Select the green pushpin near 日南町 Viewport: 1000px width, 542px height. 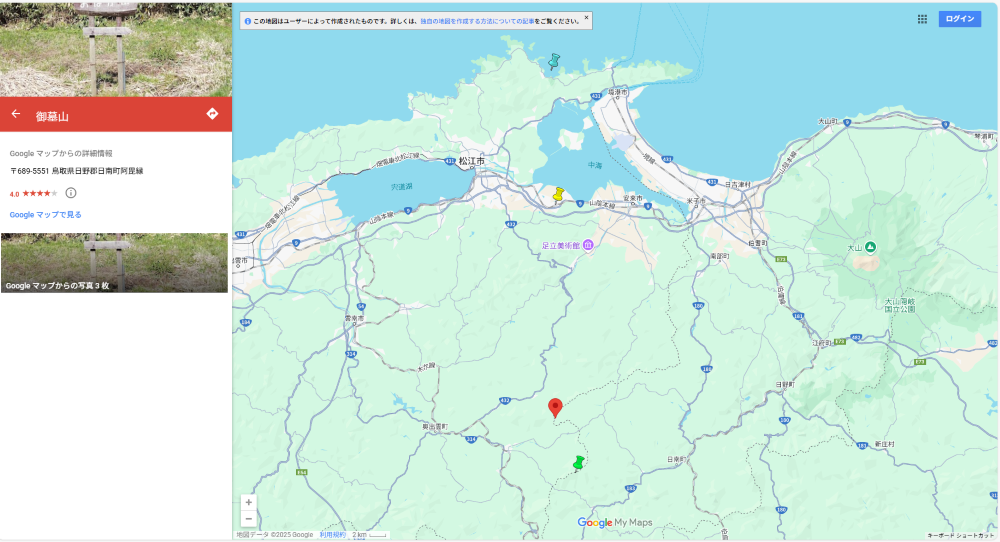(579, 463)
